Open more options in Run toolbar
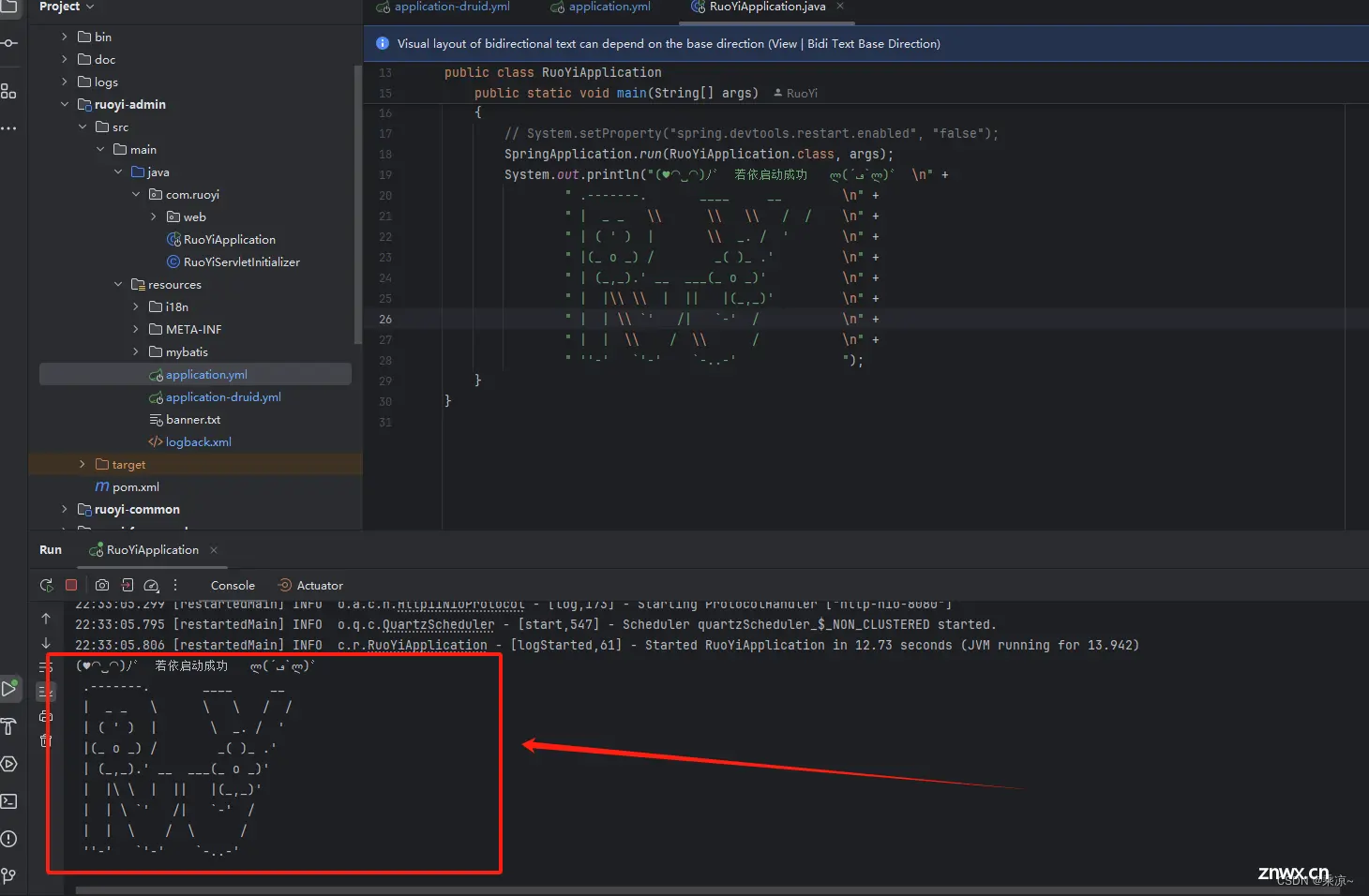This screenshot has height=896, width=1369. [174, 585]
